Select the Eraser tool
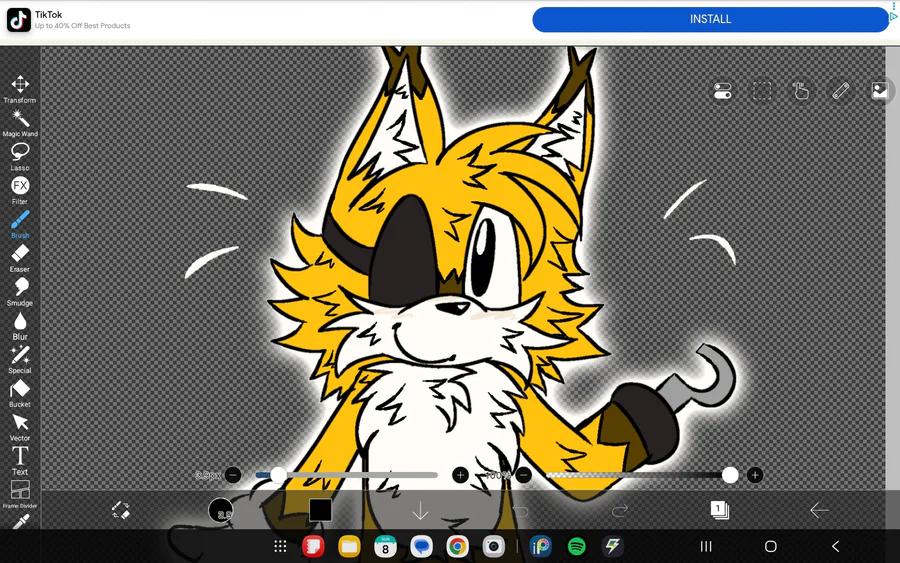Viewport: 900px width, 563px height. 20,258
